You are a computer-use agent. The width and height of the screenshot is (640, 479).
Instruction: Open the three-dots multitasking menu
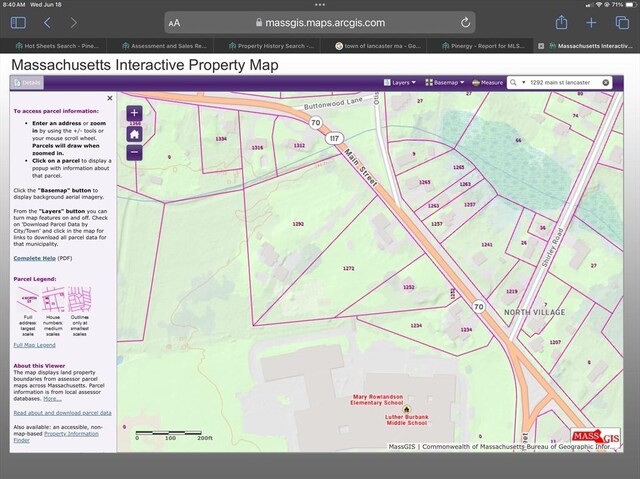pyautogui.click(x=320, y=5)
